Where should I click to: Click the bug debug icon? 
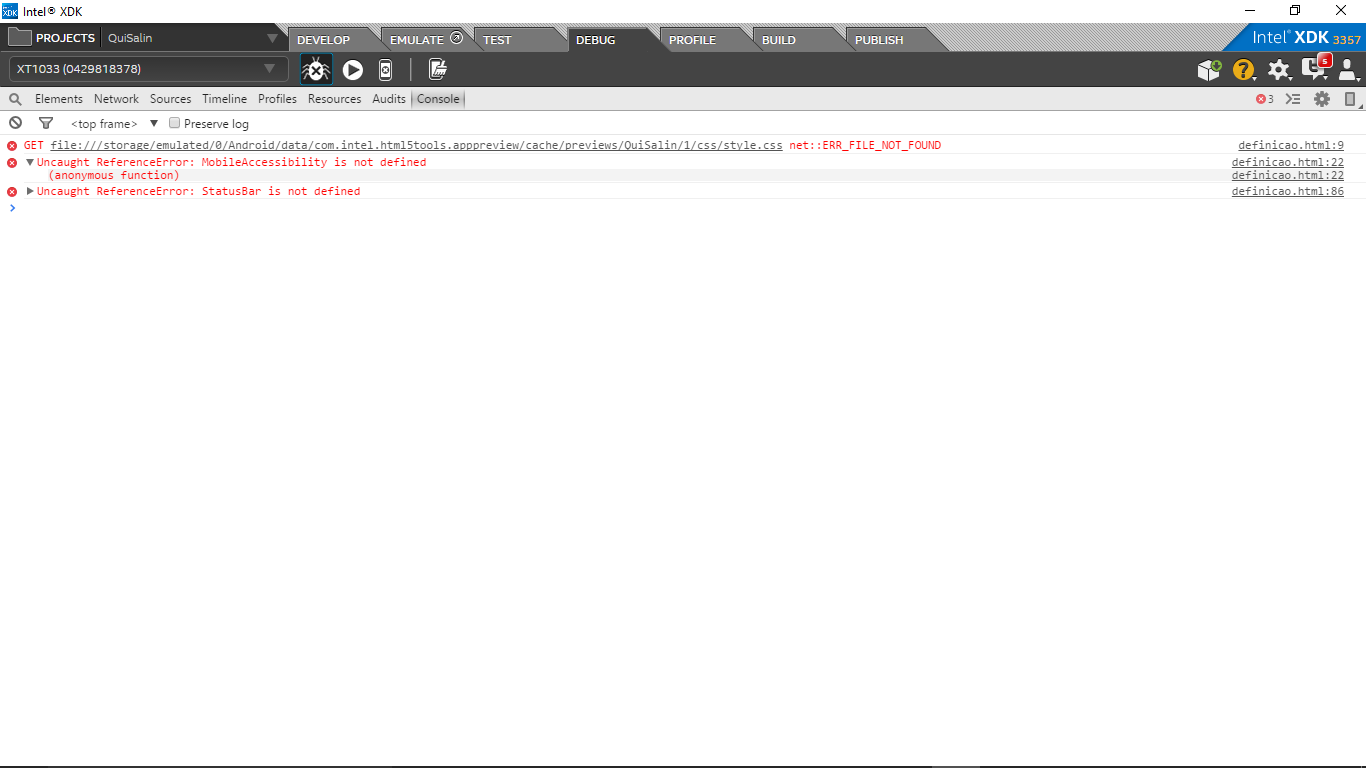(x=316, y=69)
